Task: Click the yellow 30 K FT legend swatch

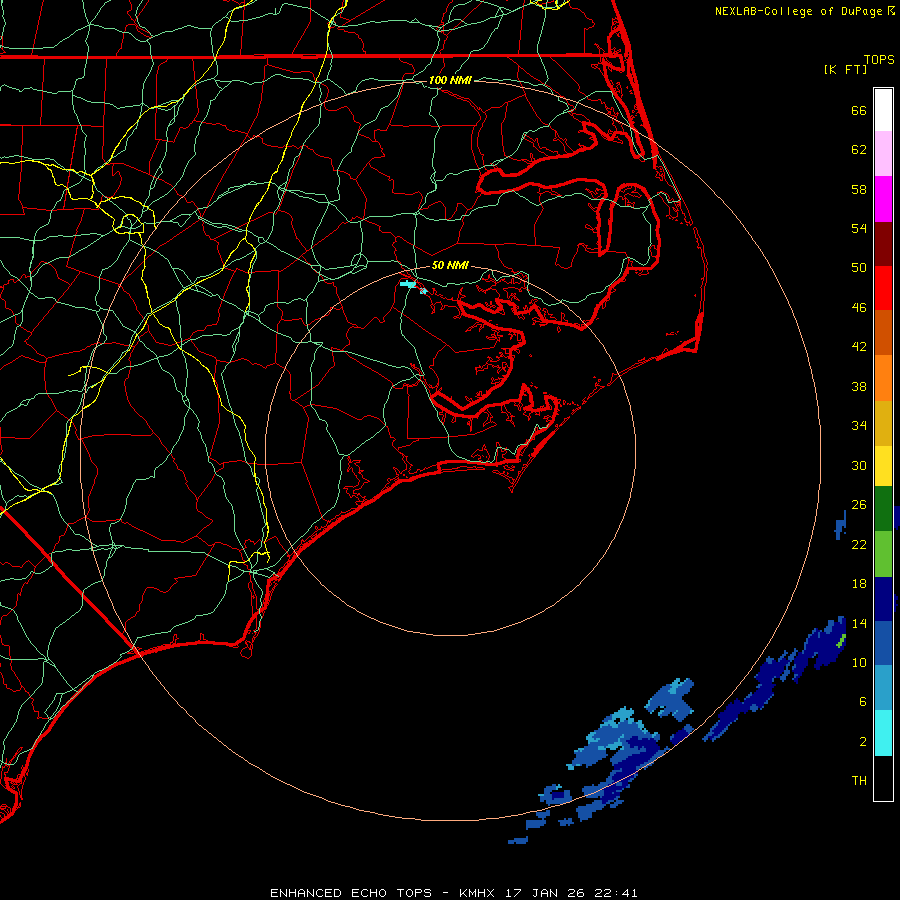Action: (x=883, y=466)
